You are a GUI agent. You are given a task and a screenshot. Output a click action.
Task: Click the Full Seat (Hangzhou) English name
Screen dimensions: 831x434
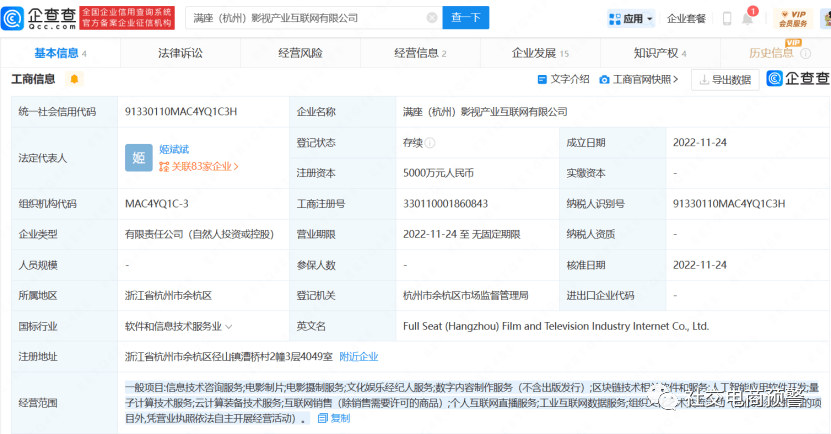556,326
